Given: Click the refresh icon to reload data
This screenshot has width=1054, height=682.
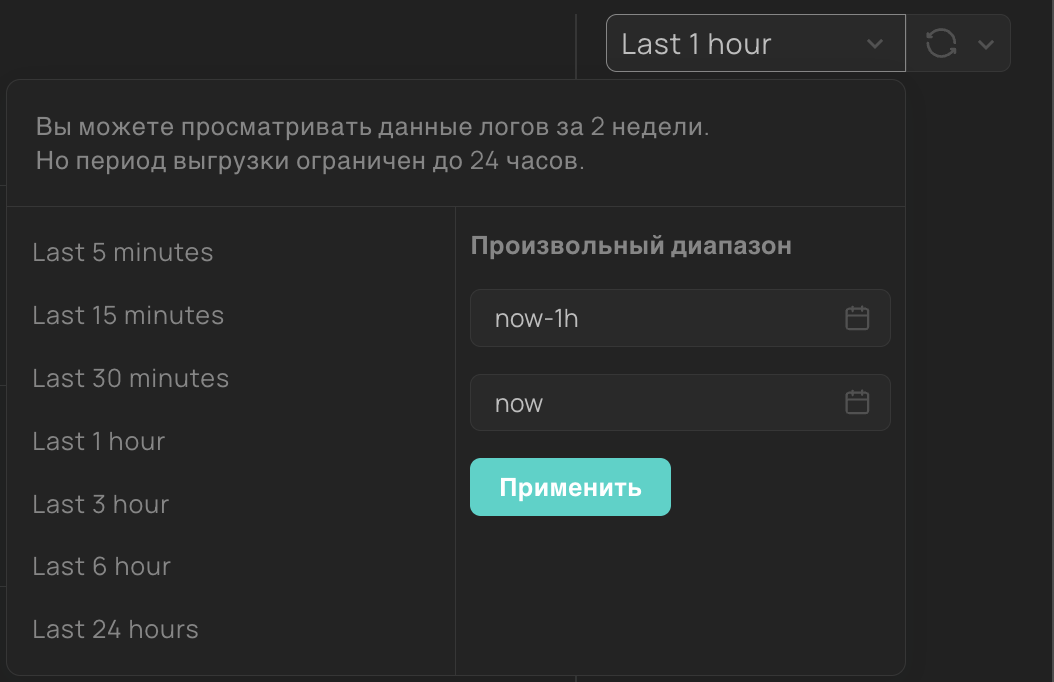Looking at the screenshot, I should click(x=941, y=43).
